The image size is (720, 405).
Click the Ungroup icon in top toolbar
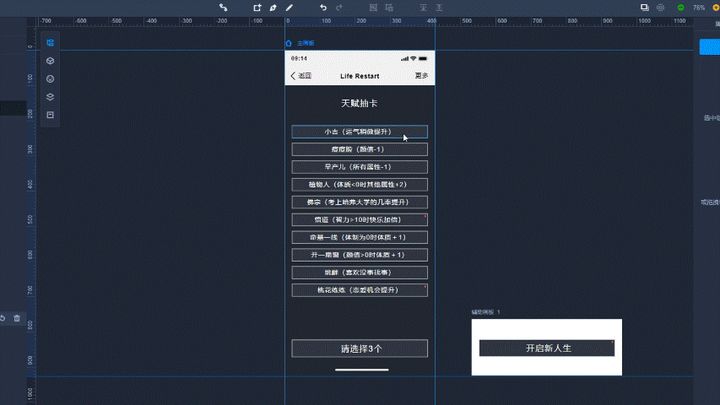click(389, 7)
